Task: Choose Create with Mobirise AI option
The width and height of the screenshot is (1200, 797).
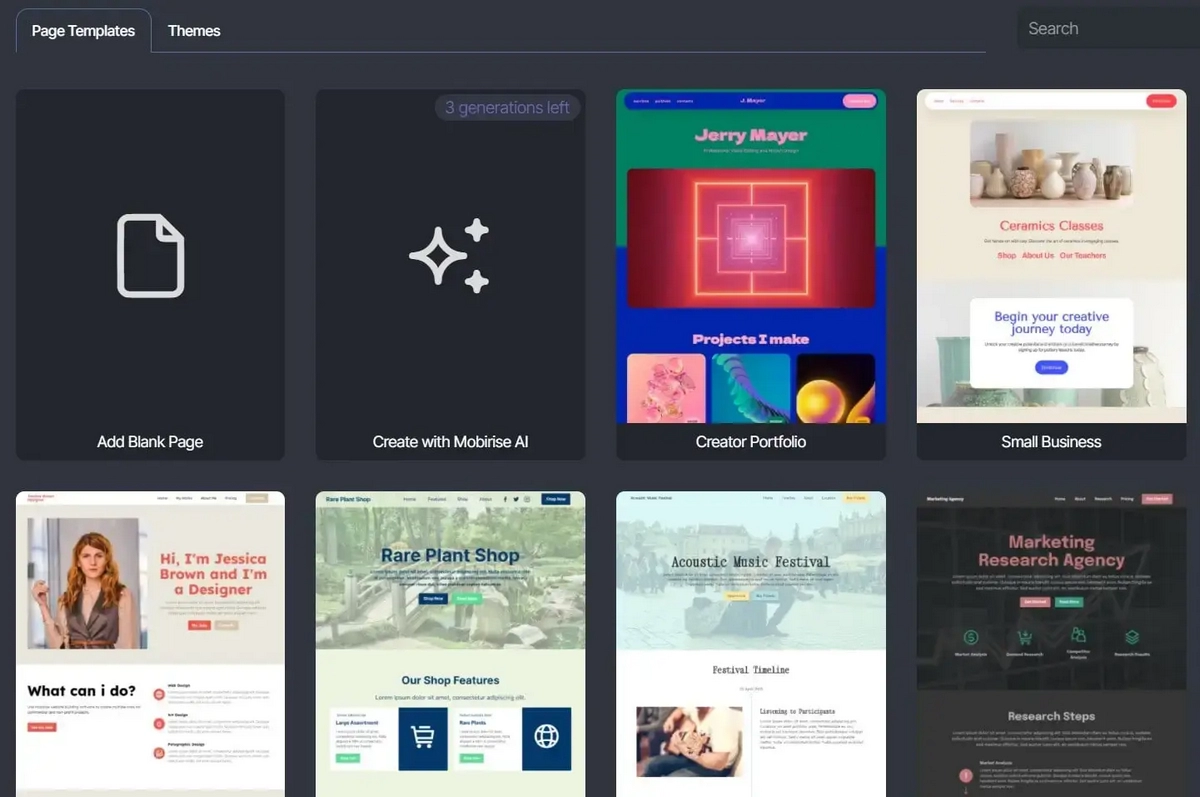Action: click(450, 442)
